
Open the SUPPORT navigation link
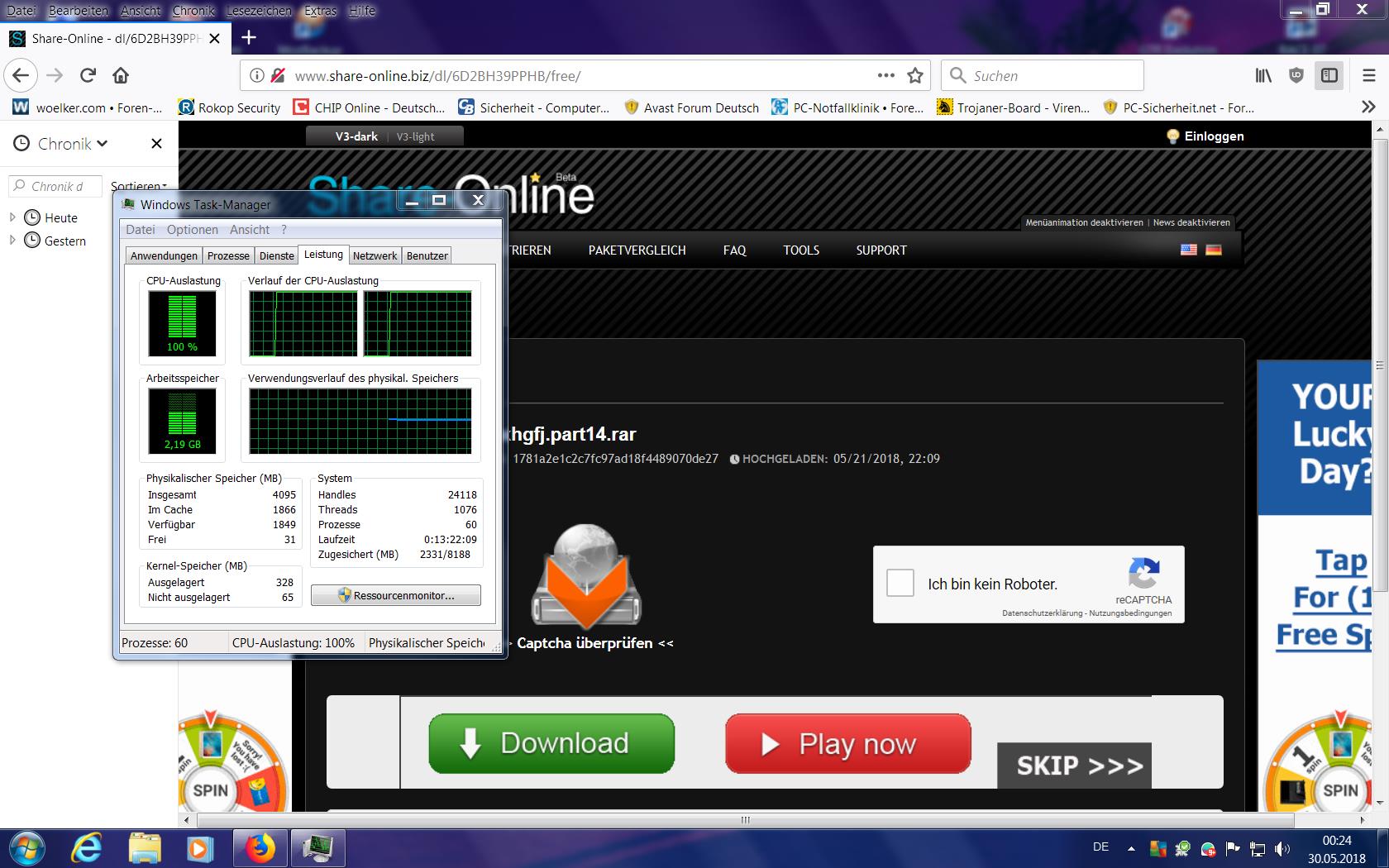[x=881, y=250]
